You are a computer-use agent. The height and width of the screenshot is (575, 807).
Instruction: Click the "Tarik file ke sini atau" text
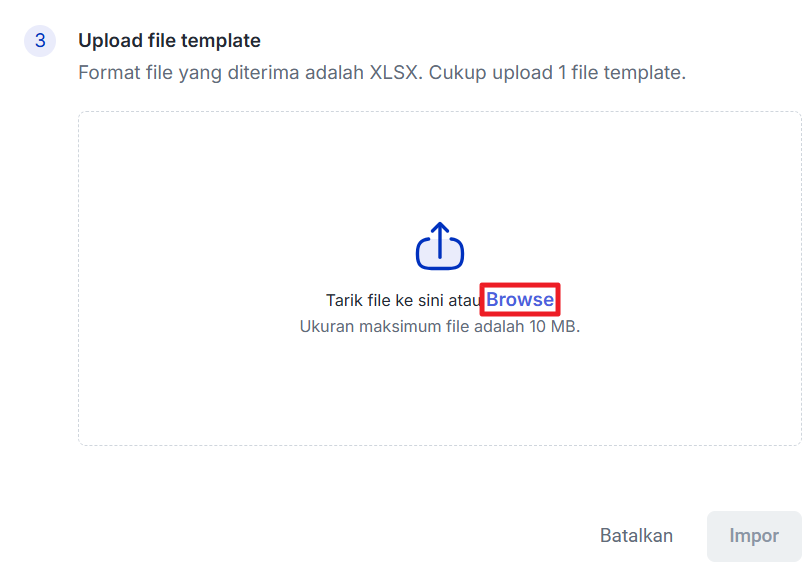(403, 301)
